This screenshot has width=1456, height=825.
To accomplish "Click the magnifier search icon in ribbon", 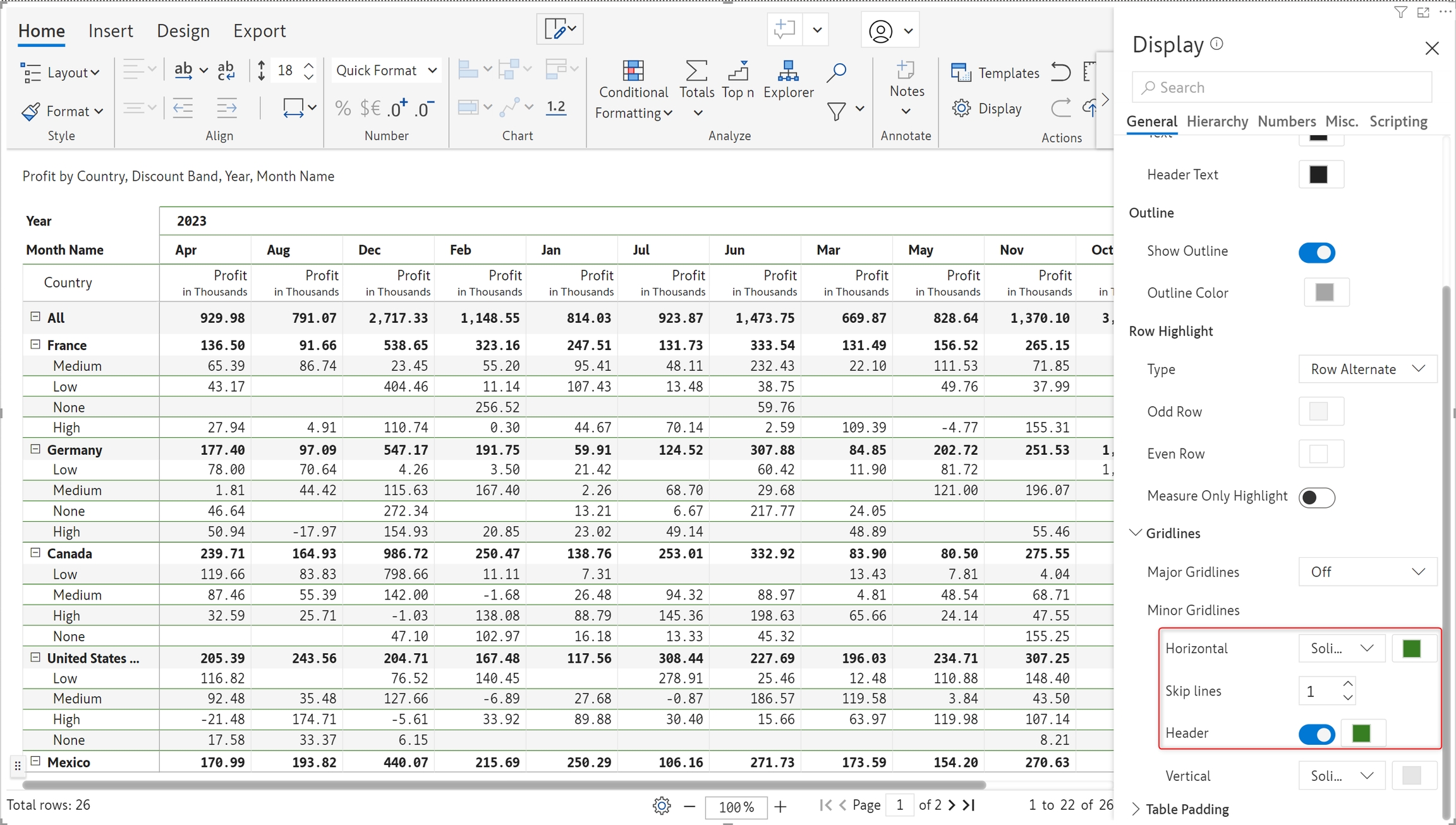I will click(x=836, y=72).
